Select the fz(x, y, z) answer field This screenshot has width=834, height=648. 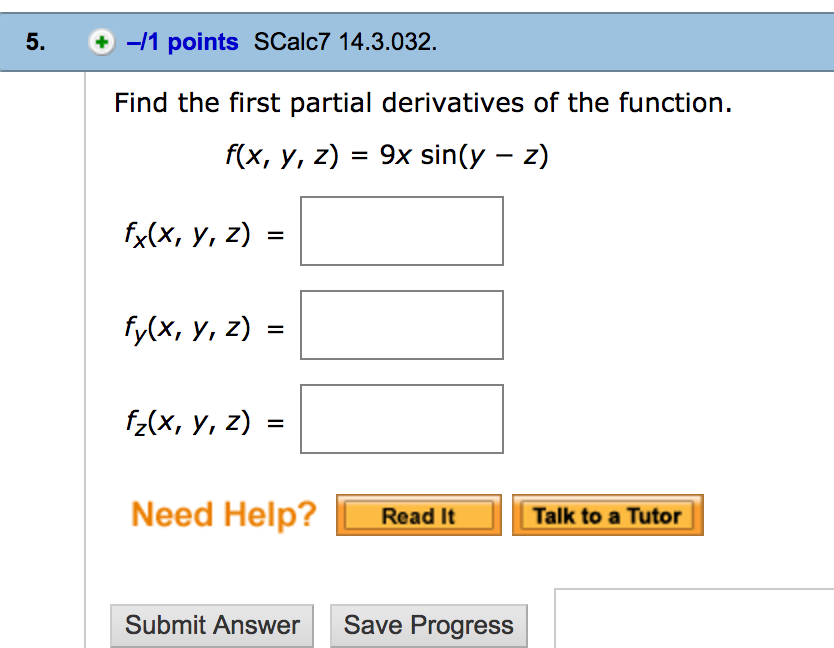tap(401, 418)
